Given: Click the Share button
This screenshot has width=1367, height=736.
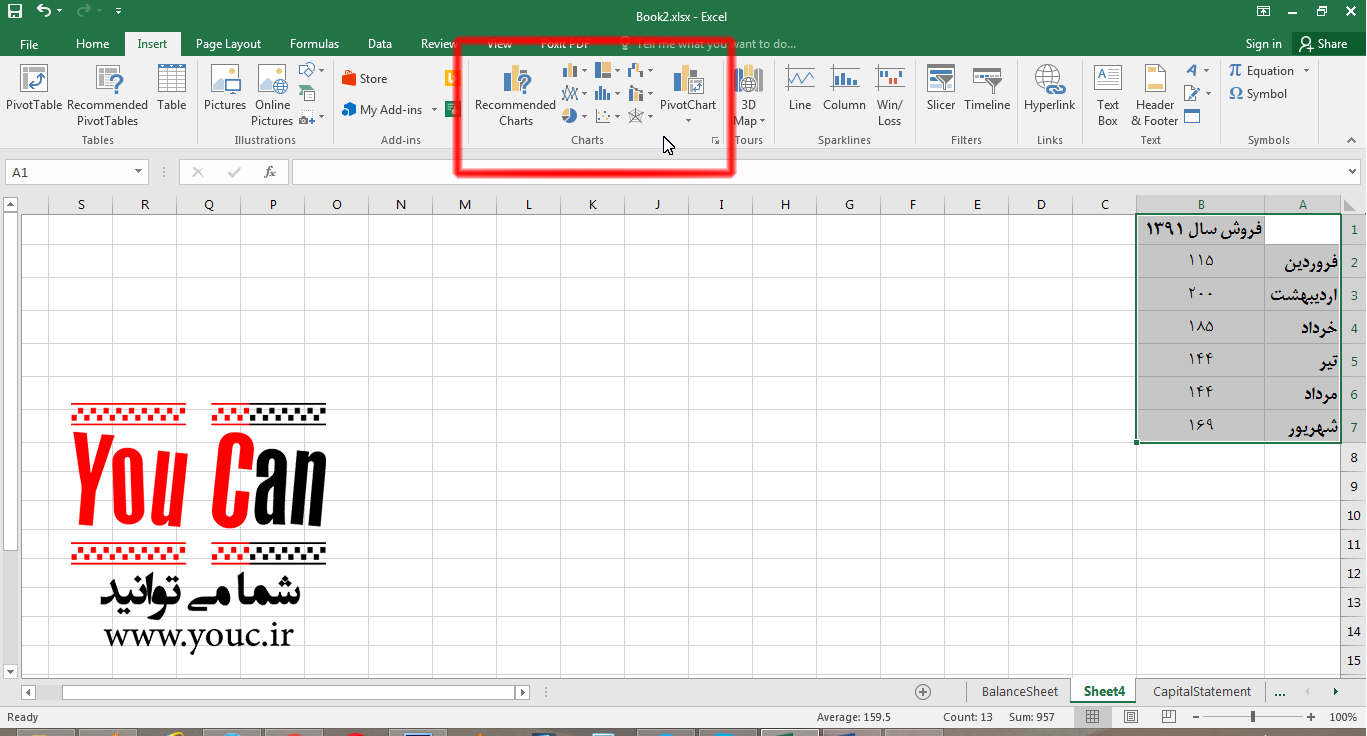Looking at the screenshot, I should 1323,44.
